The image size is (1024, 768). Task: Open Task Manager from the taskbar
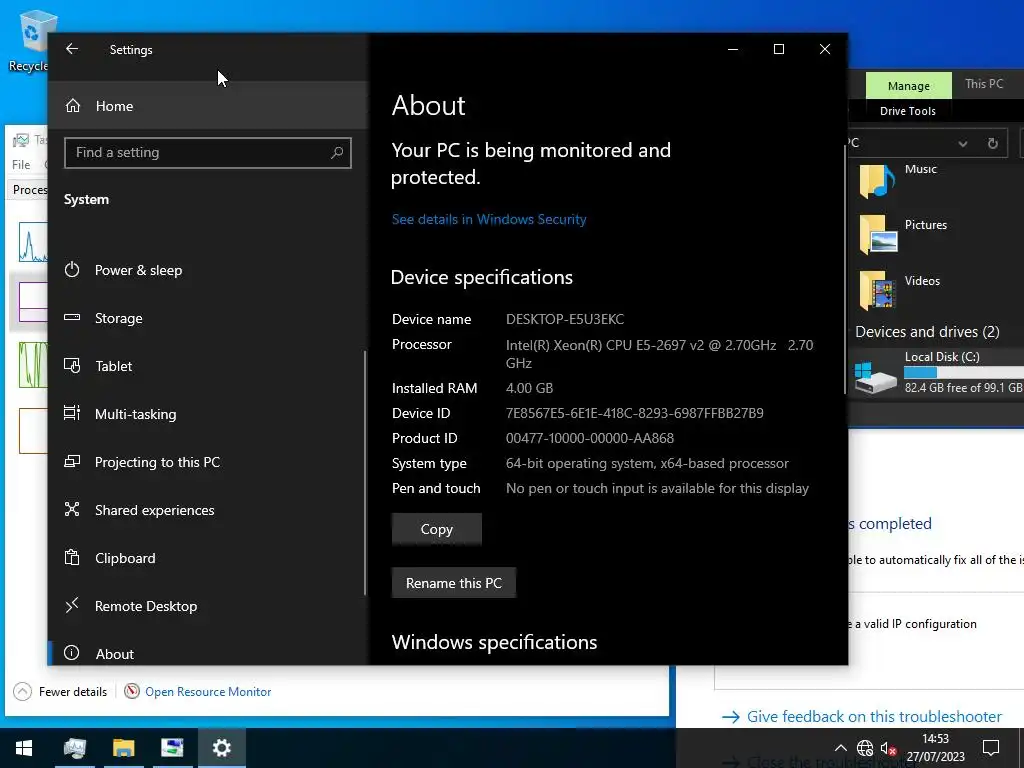tap(74, 748)
